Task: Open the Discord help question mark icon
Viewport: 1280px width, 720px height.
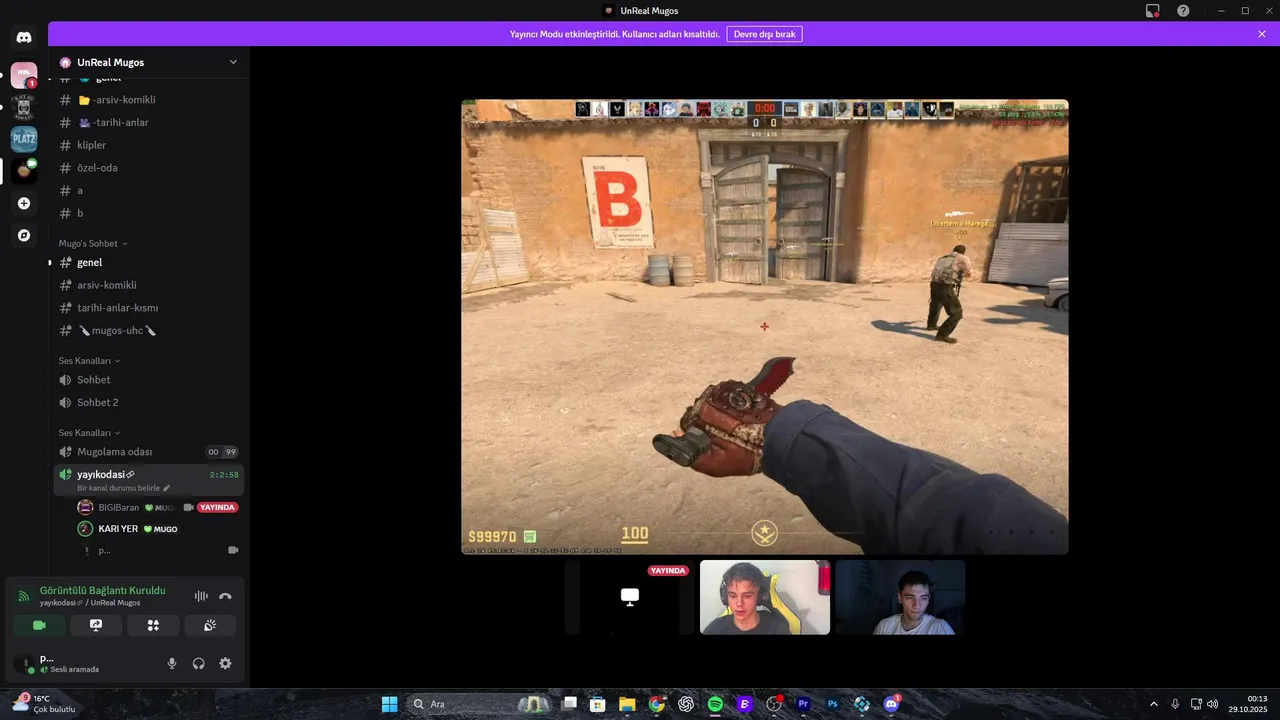Action: (1183, 10)
